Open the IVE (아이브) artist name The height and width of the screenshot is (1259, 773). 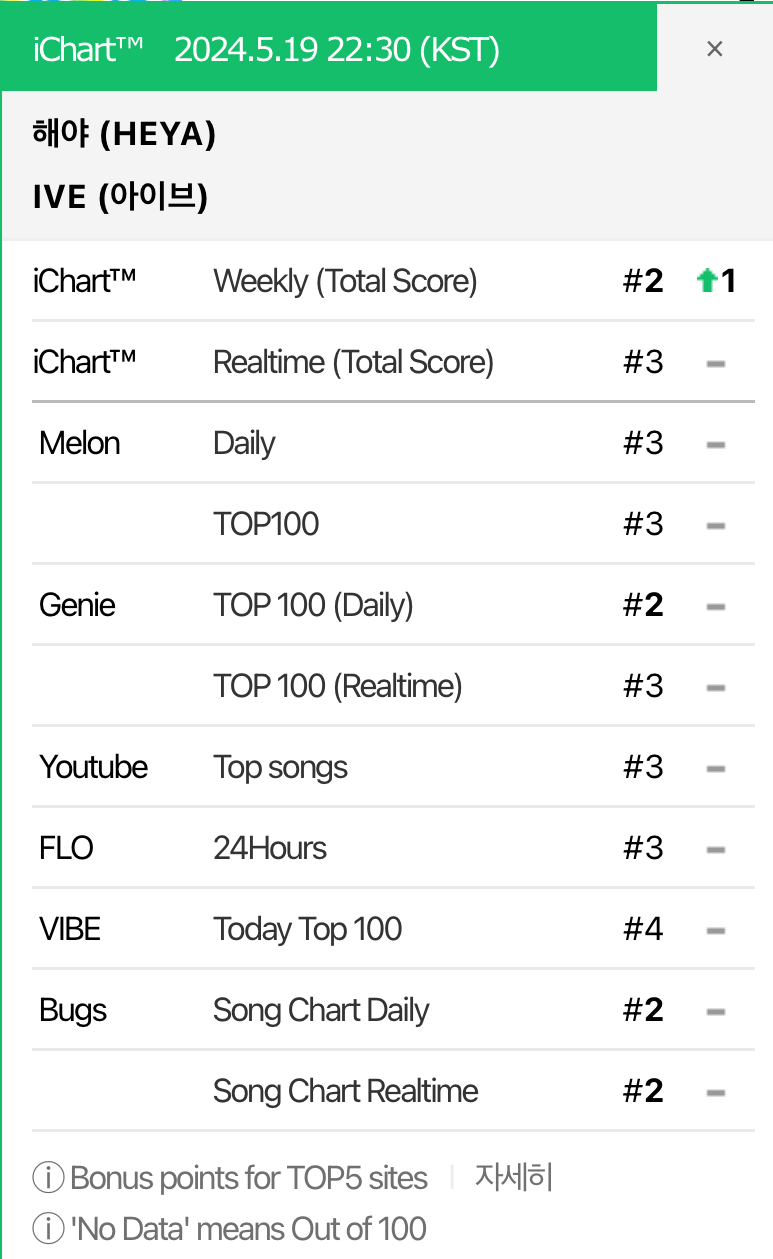pos(120,197)
